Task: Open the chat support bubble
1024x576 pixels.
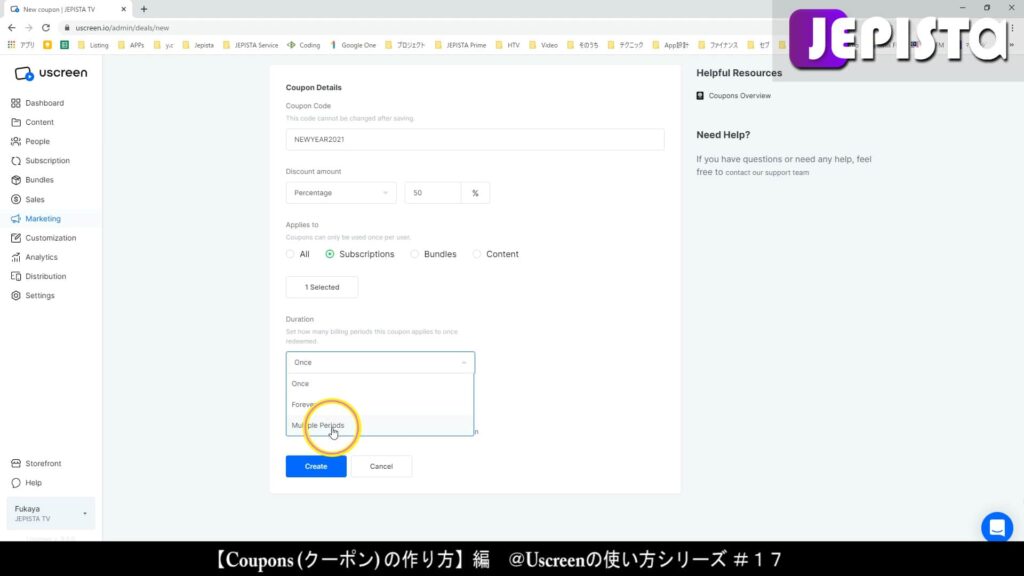Action: point(997,527)
